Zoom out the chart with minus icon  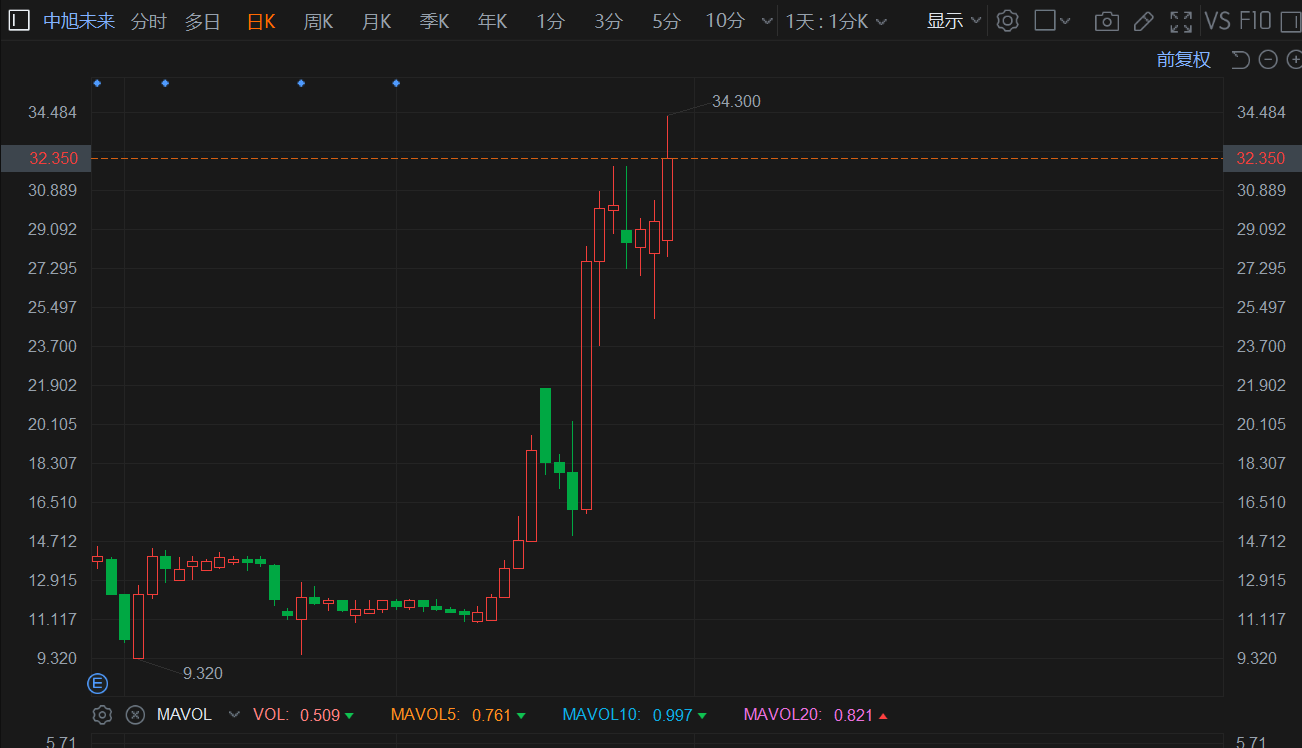pos(1268,60)
